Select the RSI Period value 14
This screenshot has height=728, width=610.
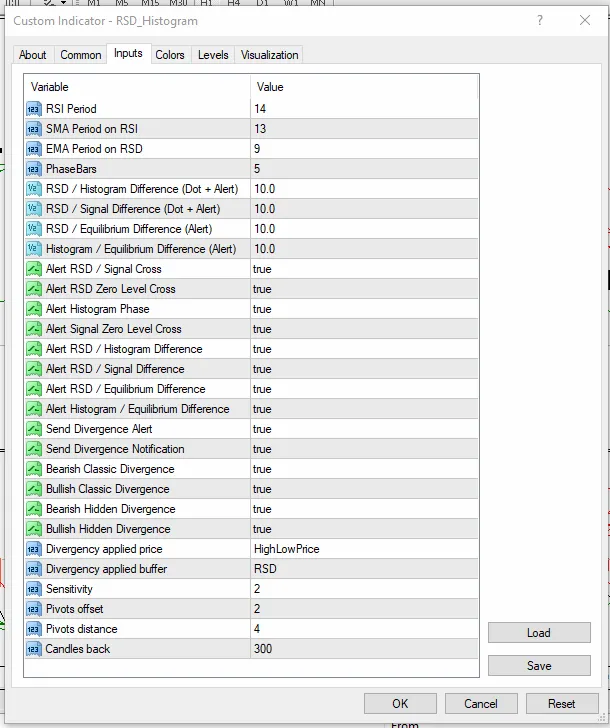click(x=260, y=109)
